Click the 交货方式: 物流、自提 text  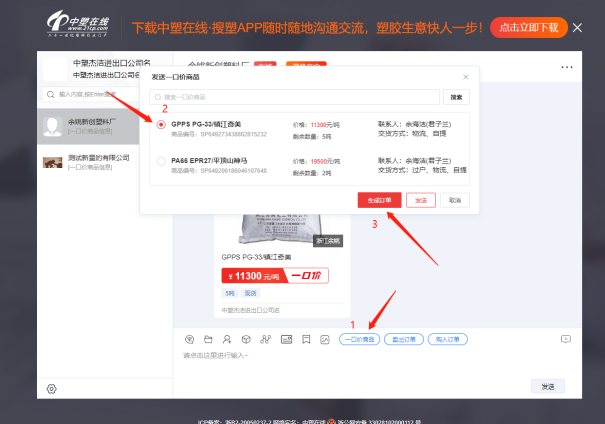[x=412, y=133]
